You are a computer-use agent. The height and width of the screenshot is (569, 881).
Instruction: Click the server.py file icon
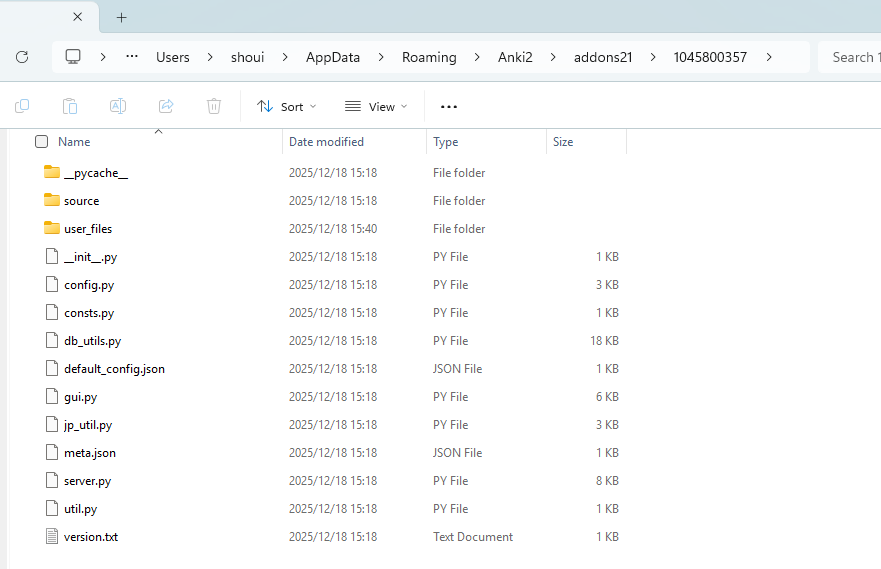(52, 481)
